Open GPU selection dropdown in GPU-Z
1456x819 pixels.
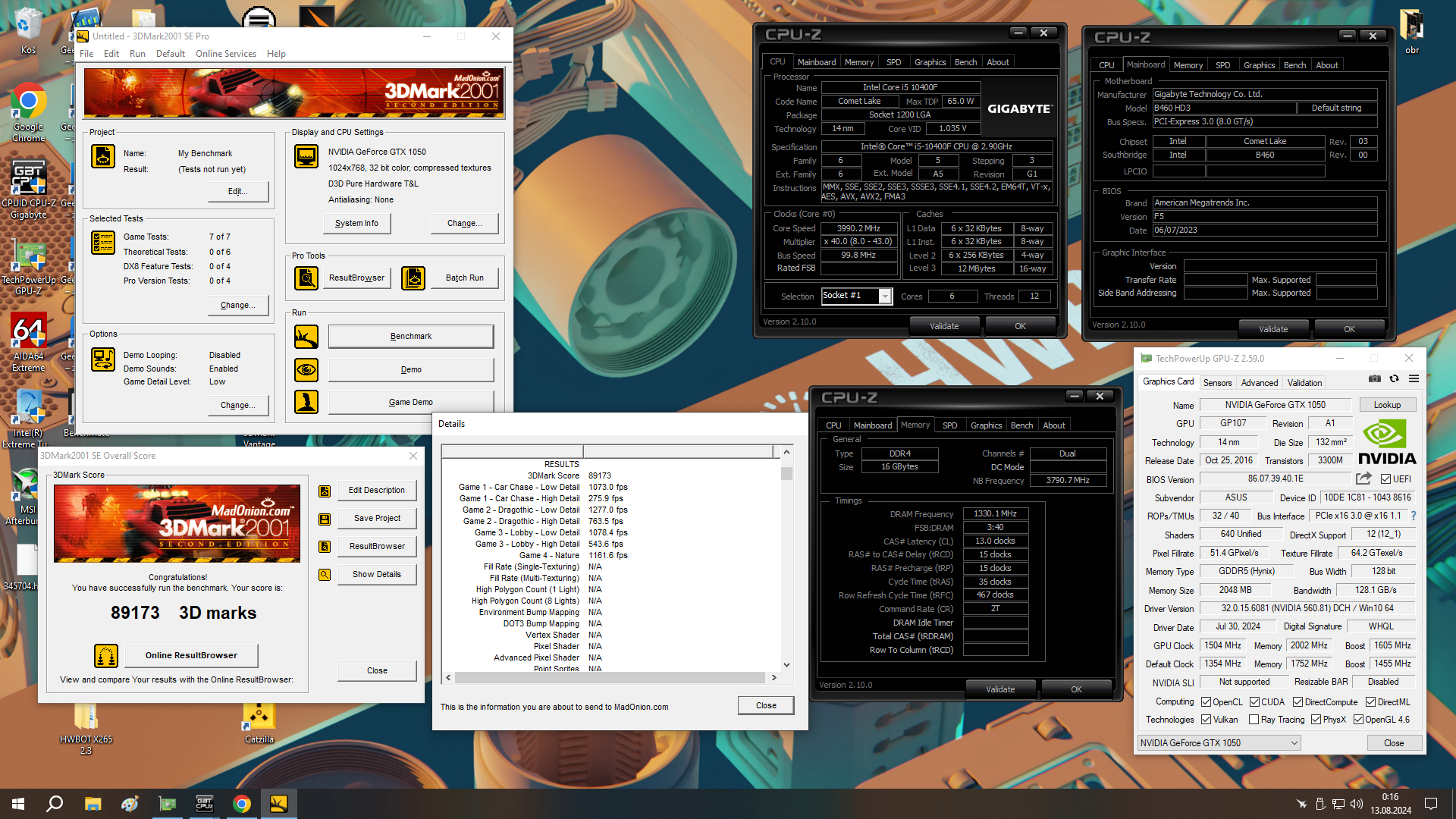(1219, 743)
